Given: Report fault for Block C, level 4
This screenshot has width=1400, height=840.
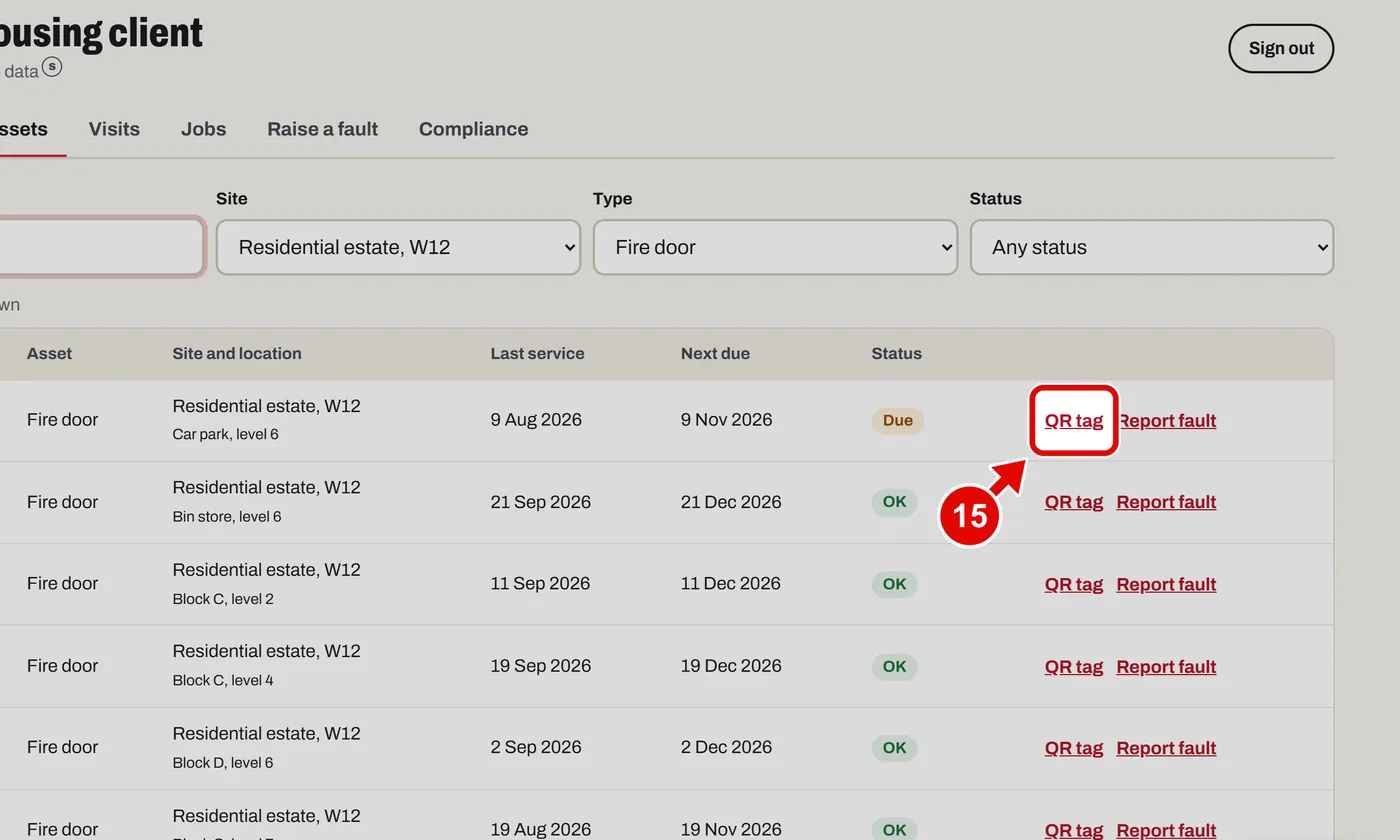Looking at the screenshot, I should (1166, 666).
